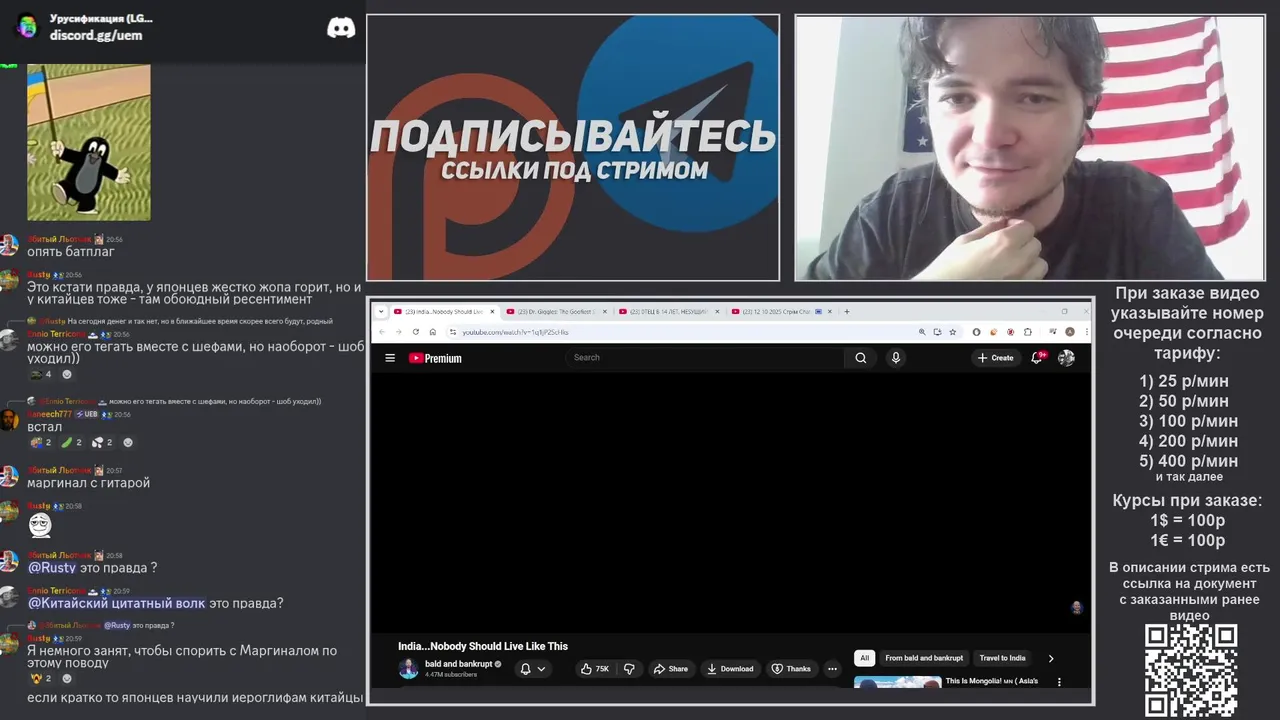Go back in the browser
This screenshot has width=1280, height=720.
(x=381, y=332)
